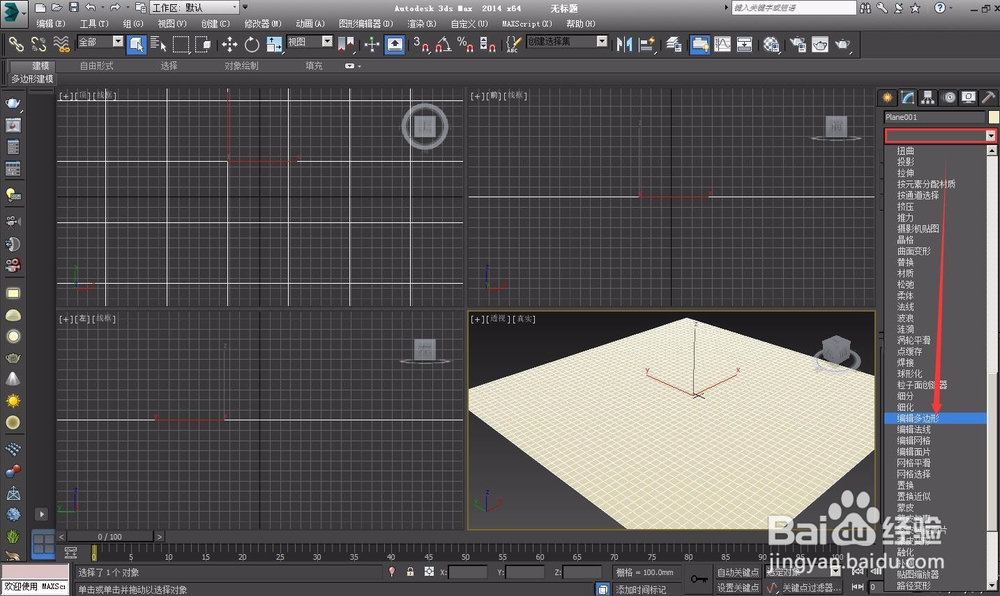Screen dimensions: 1000x596
Task: Click the ViewCube in the perspective viewport
Action: [x=836, y=353]
